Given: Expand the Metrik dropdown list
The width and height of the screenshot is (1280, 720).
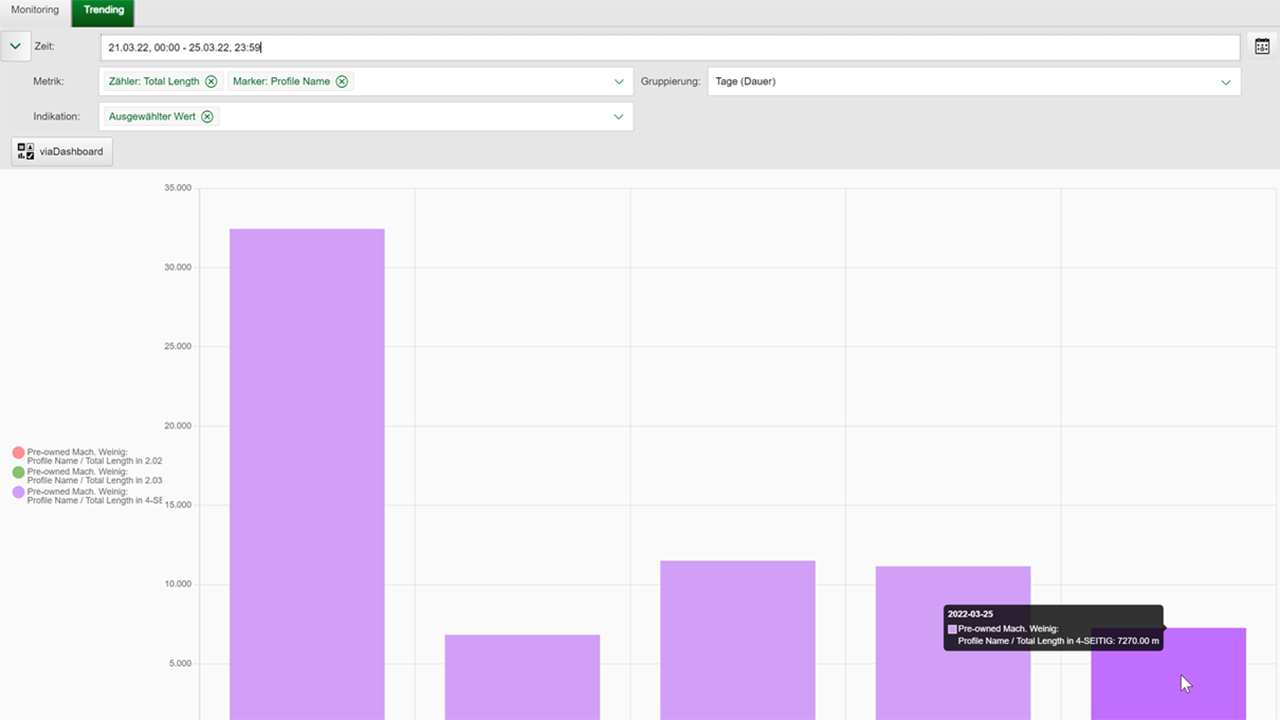Looking at the screenshot, I should (x=619, y=82).
